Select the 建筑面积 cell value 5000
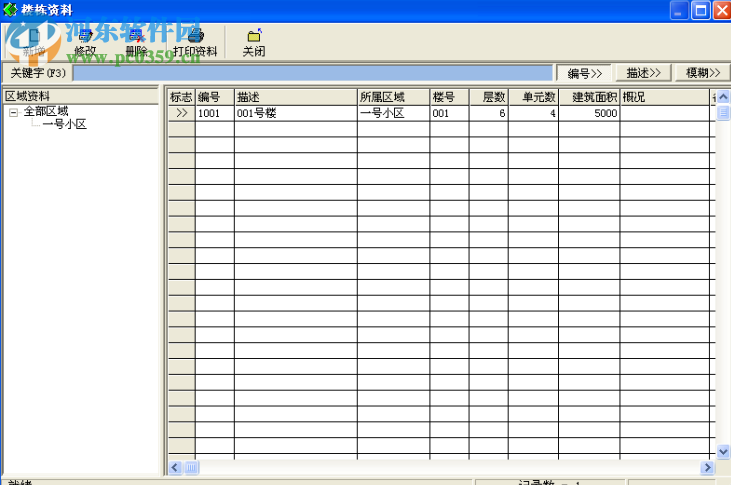 (x=589, y=113)
